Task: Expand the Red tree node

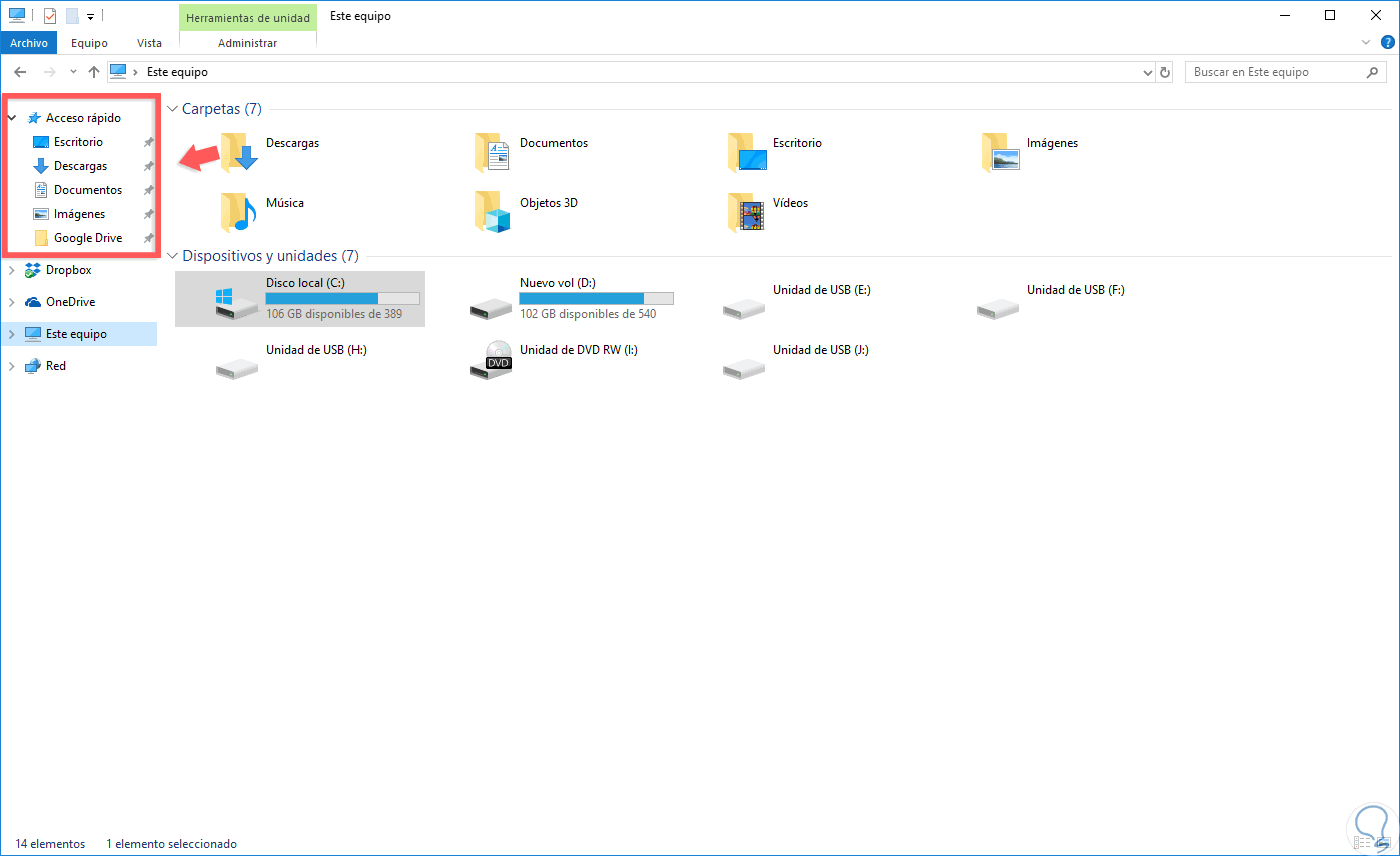Action: pyautogui.click(x=12, y=366)
